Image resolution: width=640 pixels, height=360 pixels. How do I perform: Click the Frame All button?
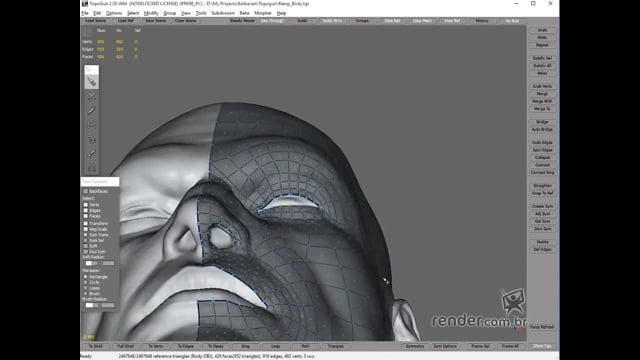510,346
